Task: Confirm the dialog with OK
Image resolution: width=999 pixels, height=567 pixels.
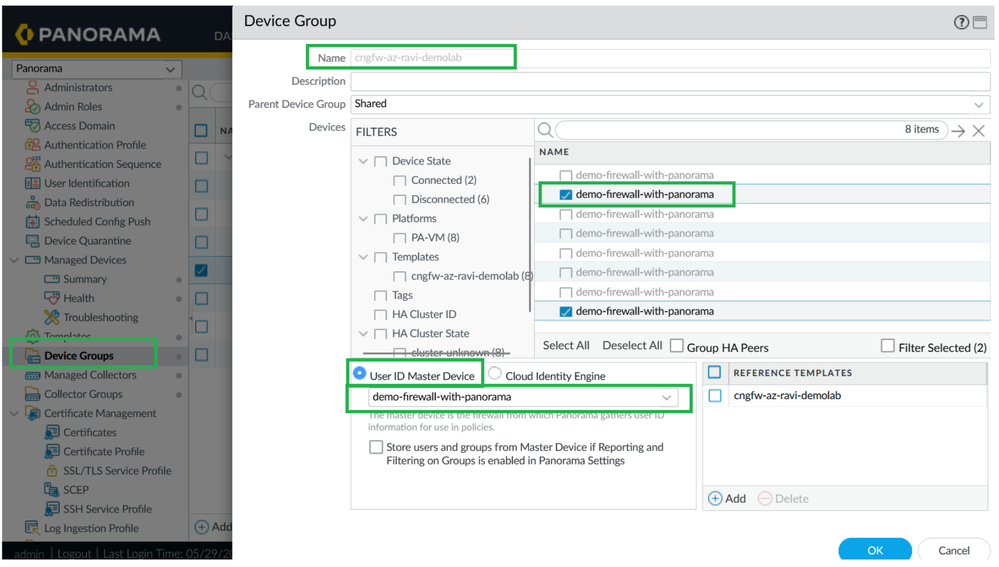Action: point(875,550)
